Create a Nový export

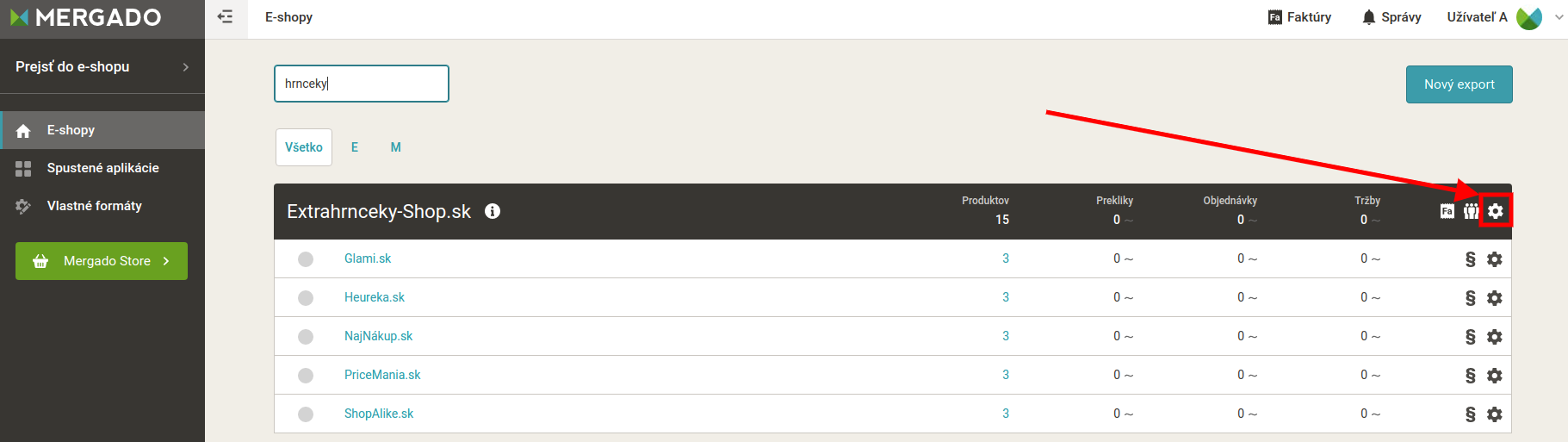[x=1460, y=84]
